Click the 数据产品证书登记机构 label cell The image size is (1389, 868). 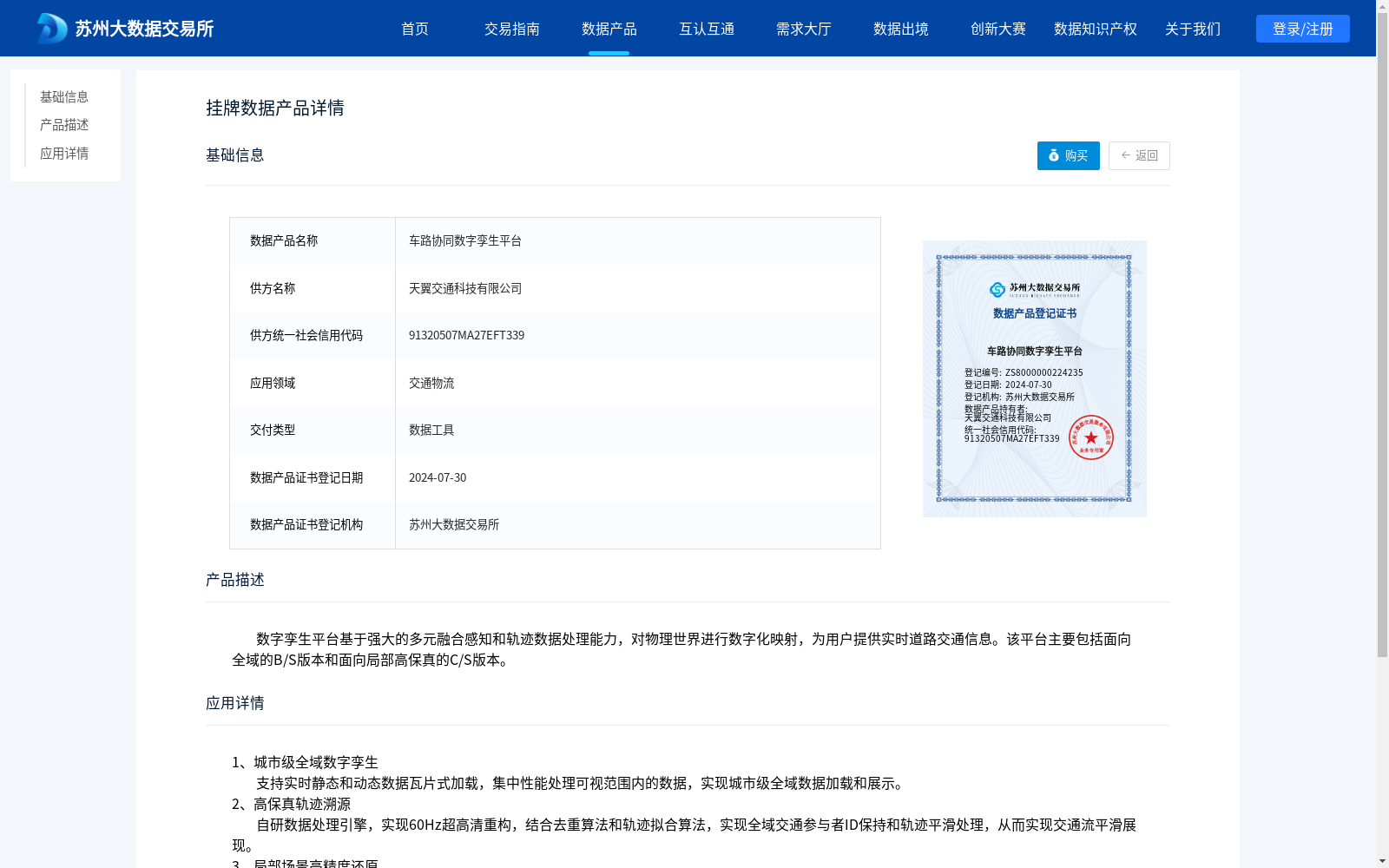(x=313, y=525)
